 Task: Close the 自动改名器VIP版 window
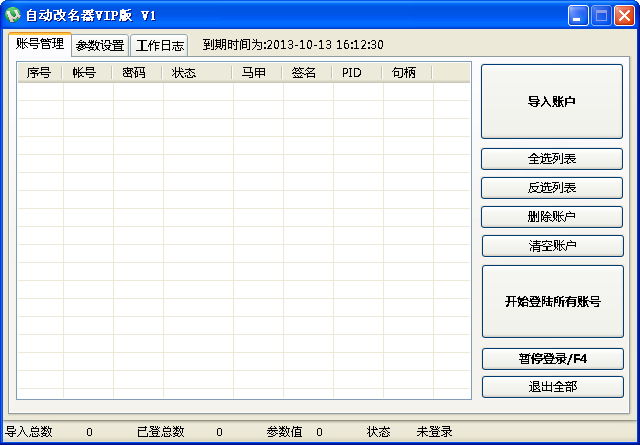click(x=624, y=16)
